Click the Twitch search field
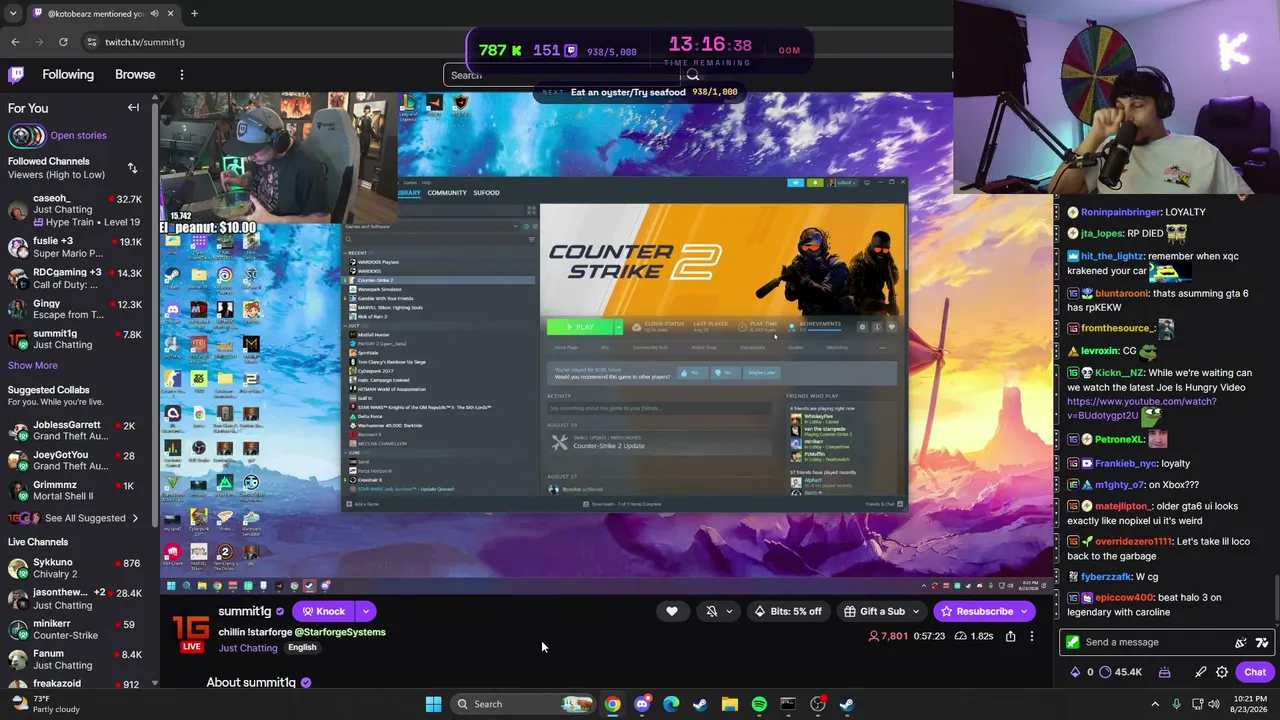 pyautogui.click(x=562, y=75)
